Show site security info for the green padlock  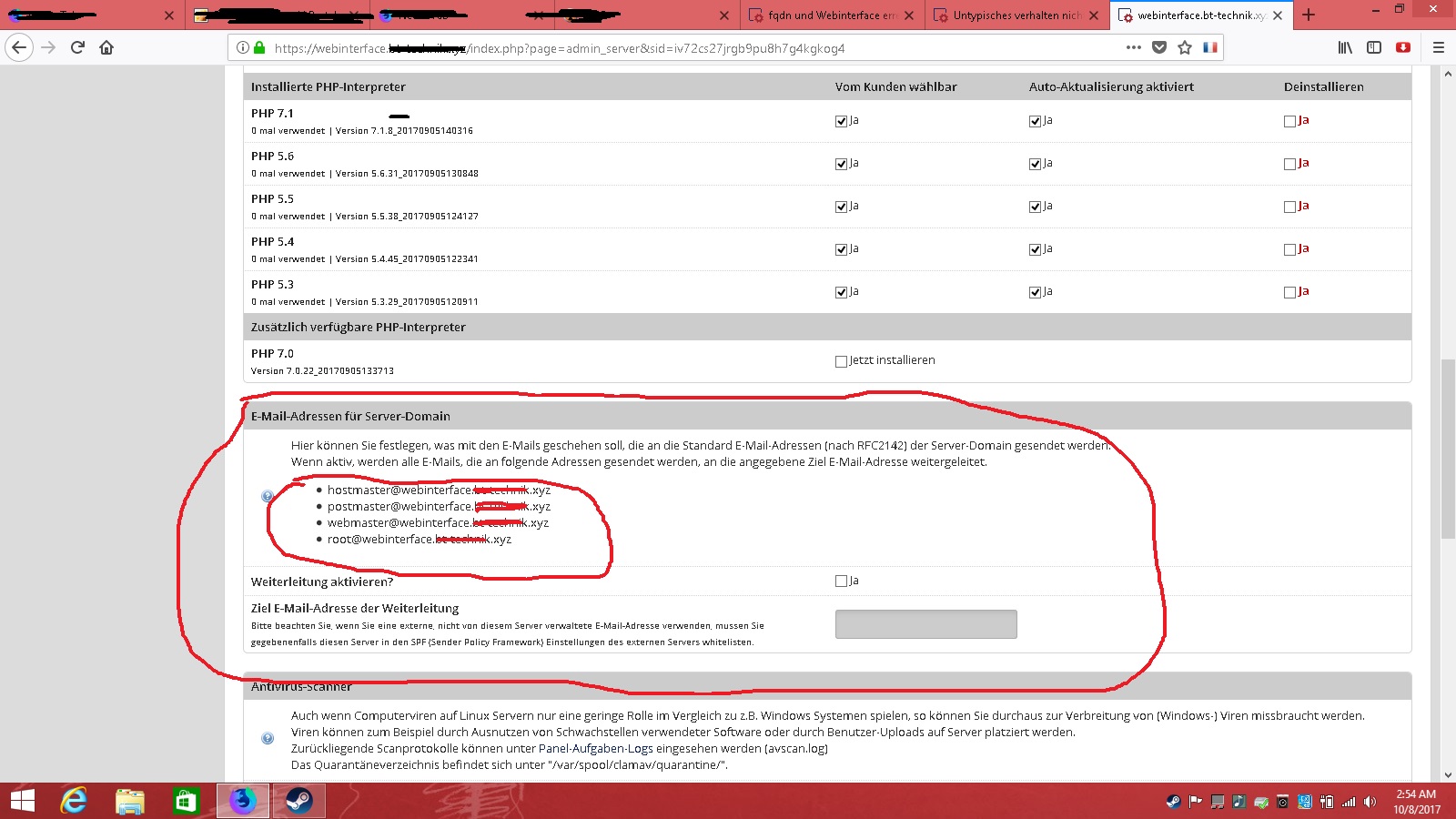pyautogui.click(x=259, y=47)
